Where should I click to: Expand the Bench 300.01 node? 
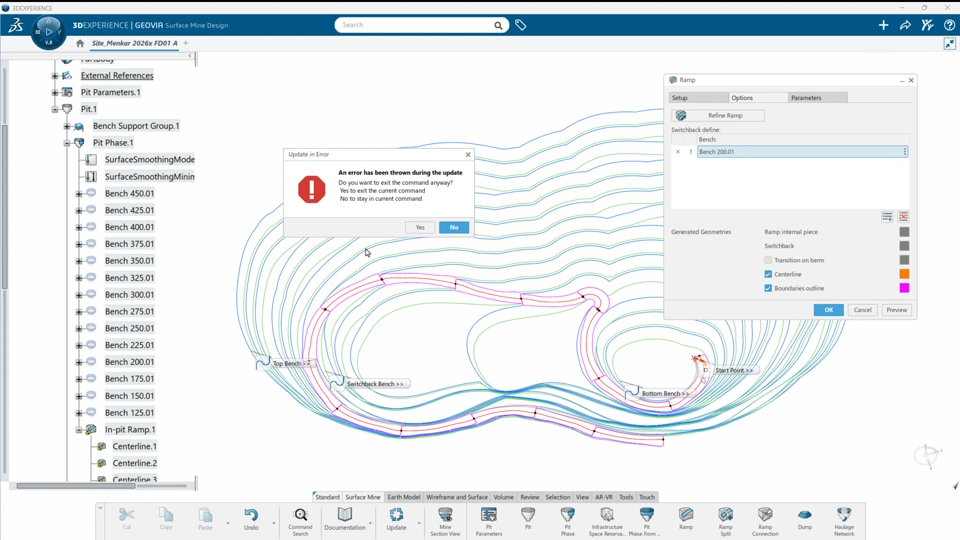78,294
